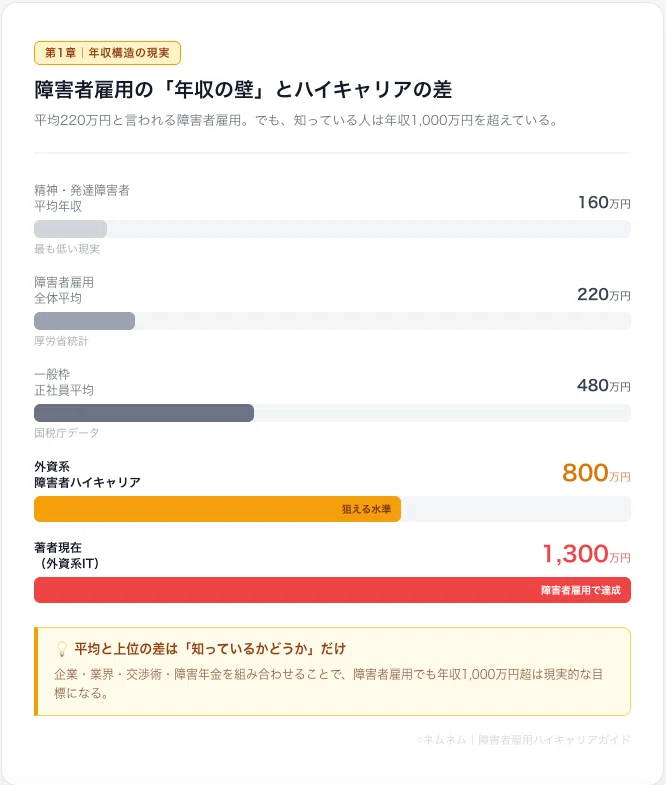Click the 外資系 障害者ハイキャリア label
This screenshot has height=785, width=666.
(87, 474)
